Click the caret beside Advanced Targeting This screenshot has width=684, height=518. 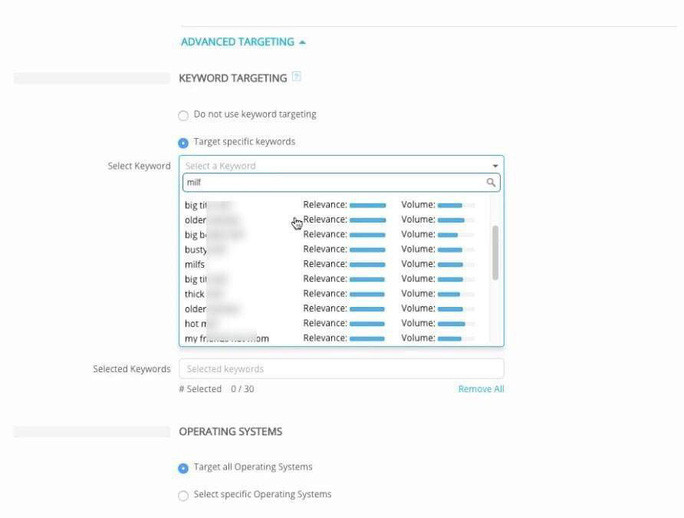click(x=303, y=42)
